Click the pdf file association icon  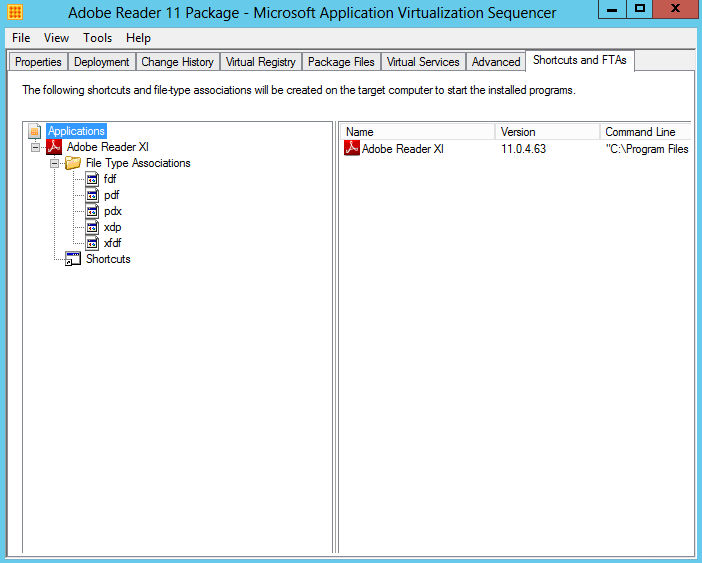92,195
